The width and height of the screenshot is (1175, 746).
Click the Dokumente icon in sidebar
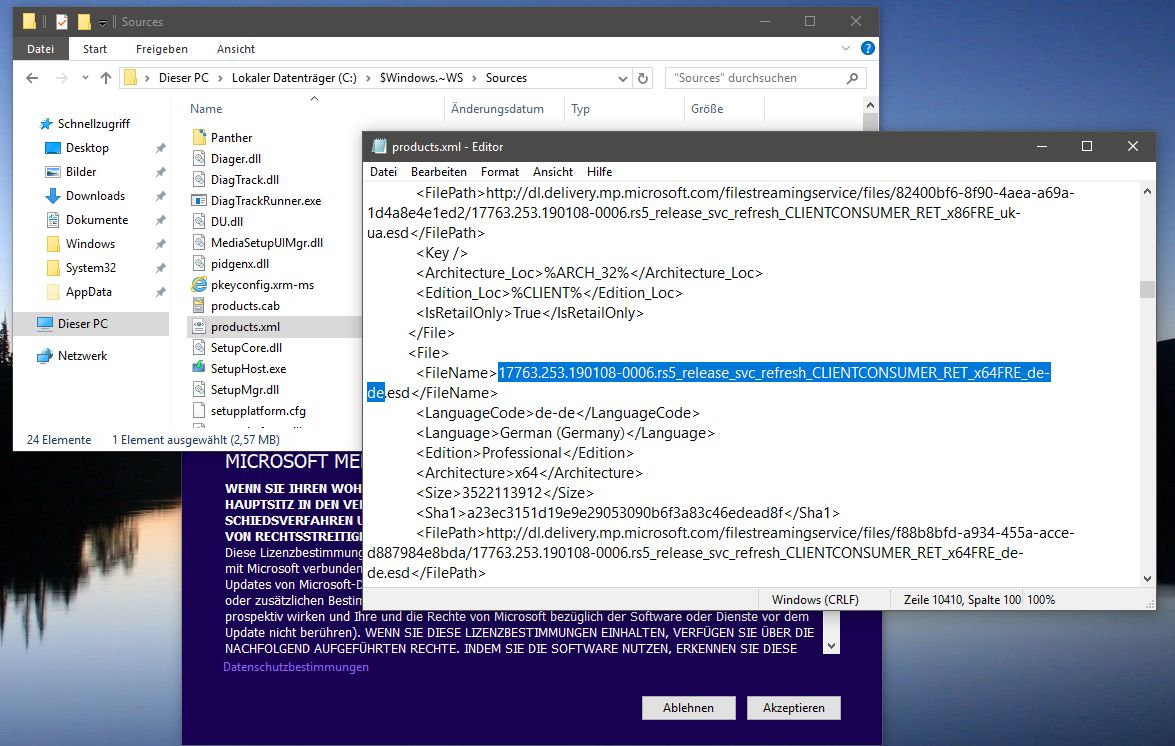pos(52,219)
